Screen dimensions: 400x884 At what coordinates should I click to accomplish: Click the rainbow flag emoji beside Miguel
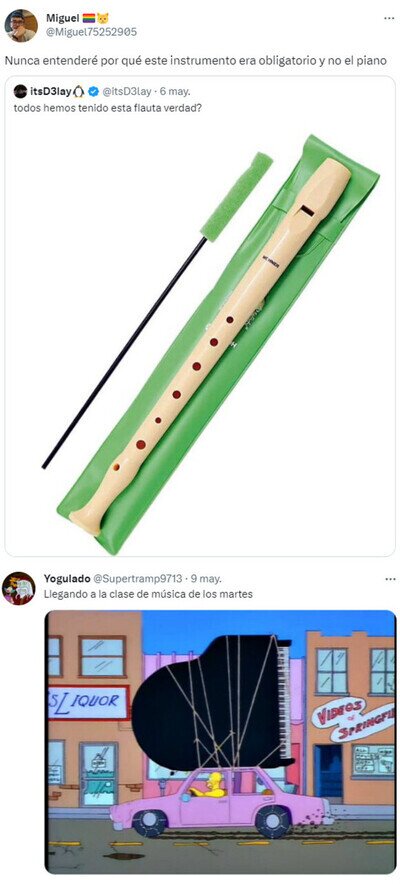[x=89, y=18]
